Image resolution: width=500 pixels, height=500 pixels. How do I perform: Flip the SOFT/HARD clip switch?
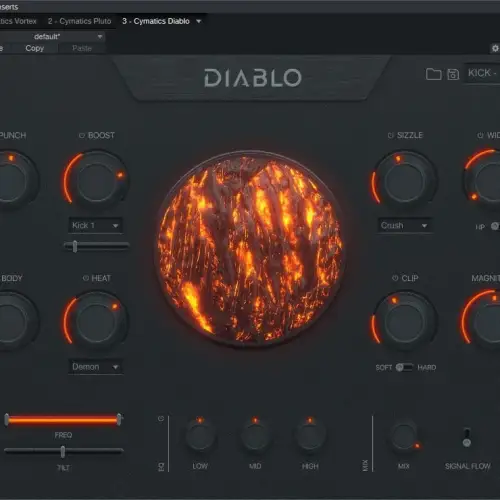click(x=404, y=367)
